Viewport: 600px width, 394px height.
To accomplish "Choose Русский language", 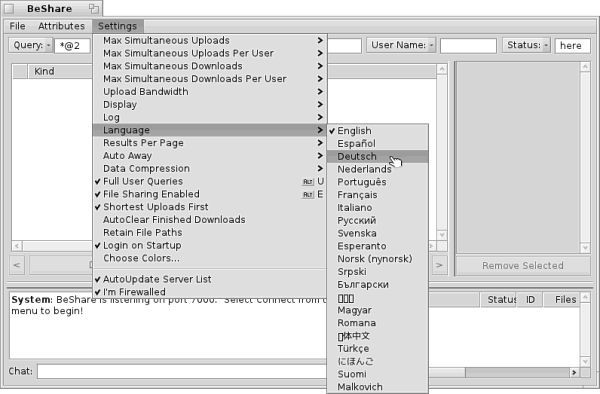I will pyautogui.click(x=377, y=220).
